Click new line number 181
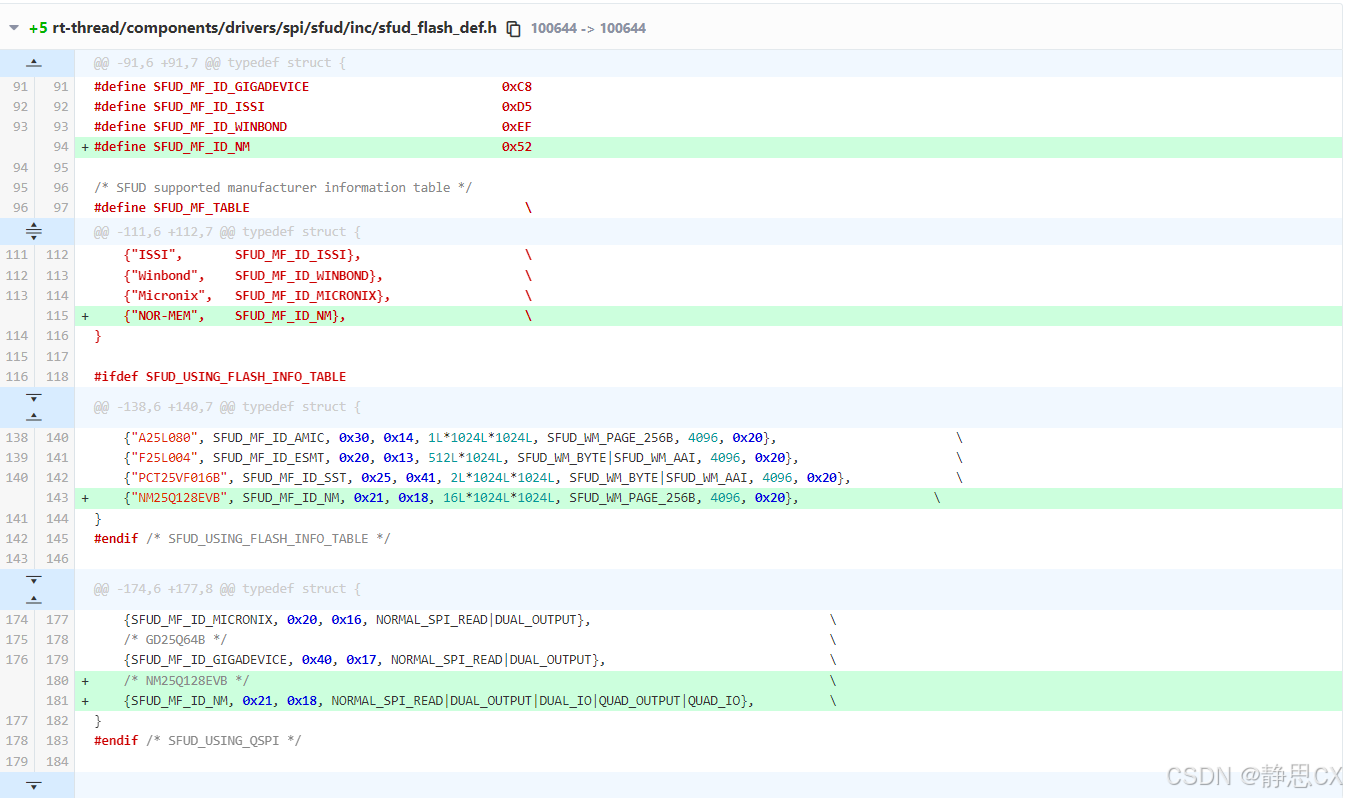 tap(57, 701)
